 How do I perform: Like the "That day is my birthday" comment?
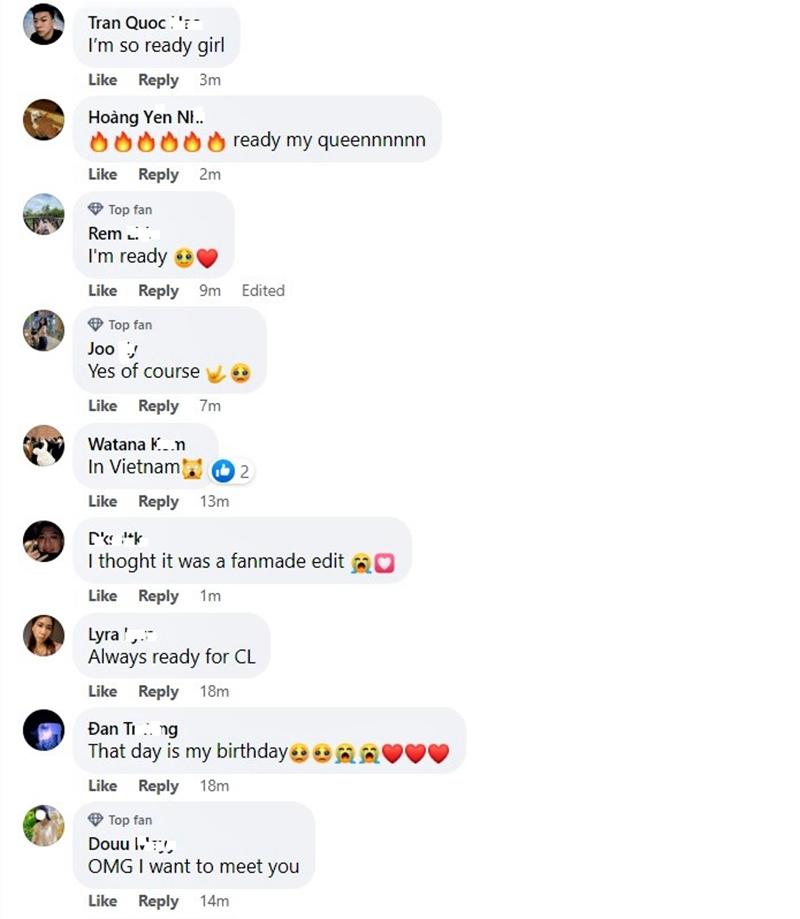(102, 786)
